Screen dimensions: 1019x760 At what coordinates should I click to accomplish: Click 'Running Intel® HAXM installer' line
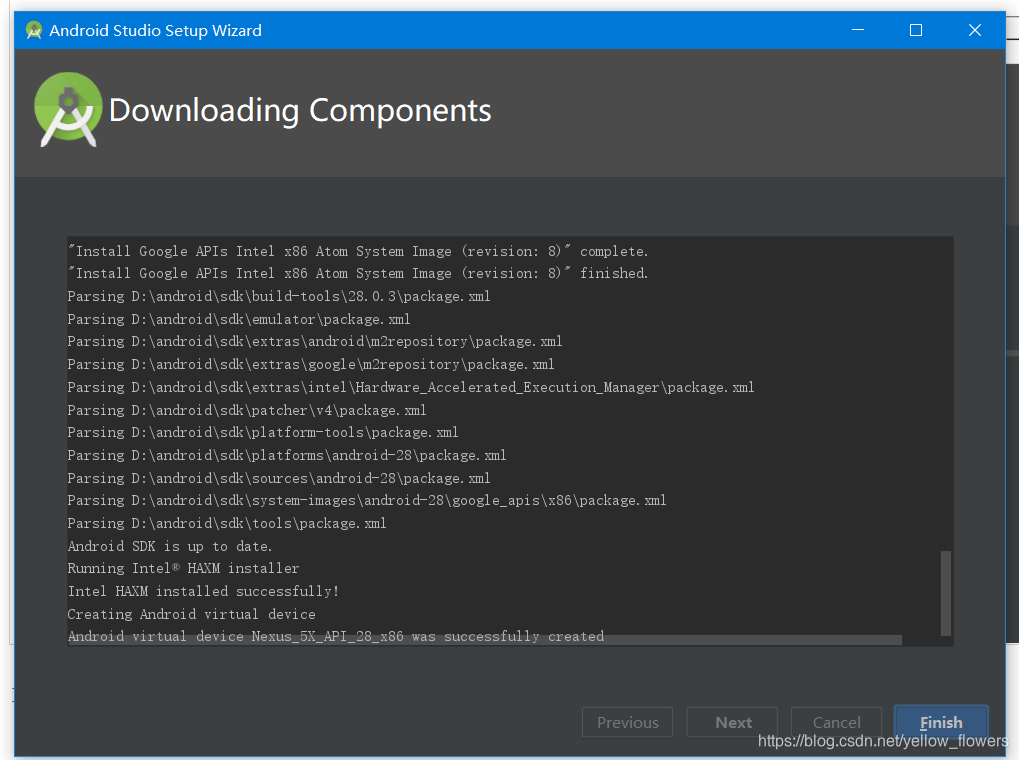click(x=183, y=568)
